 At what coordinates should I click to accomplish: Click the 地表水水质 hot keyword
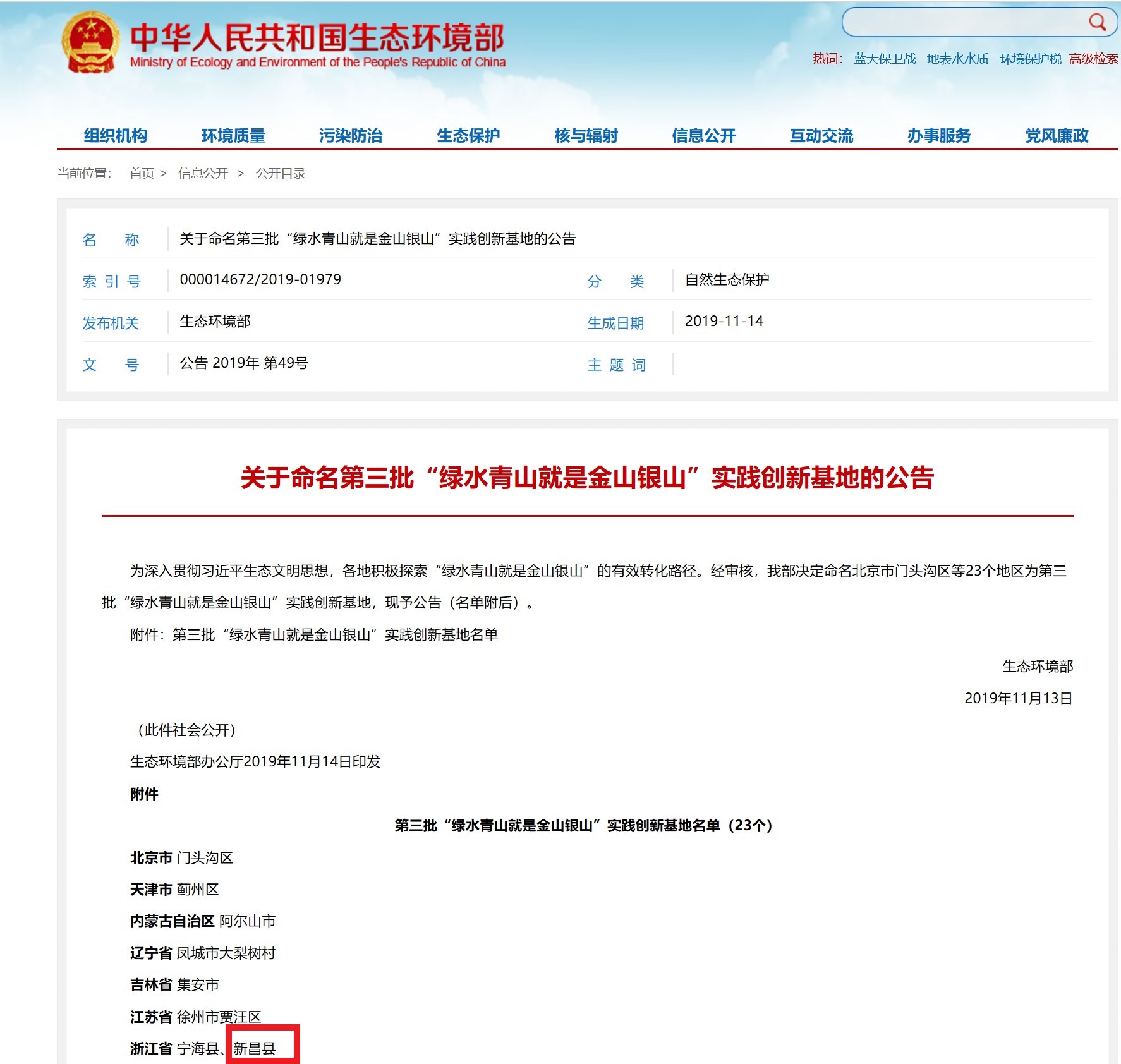pyautogui.click(x=957, y=59)
